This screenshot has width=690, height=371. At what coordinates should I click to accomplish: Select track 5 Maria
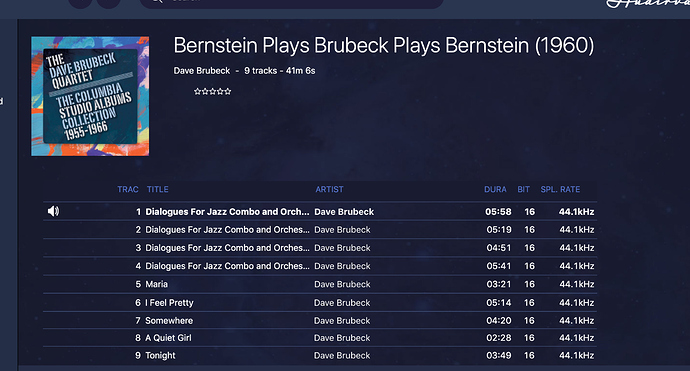pos(320,284)
